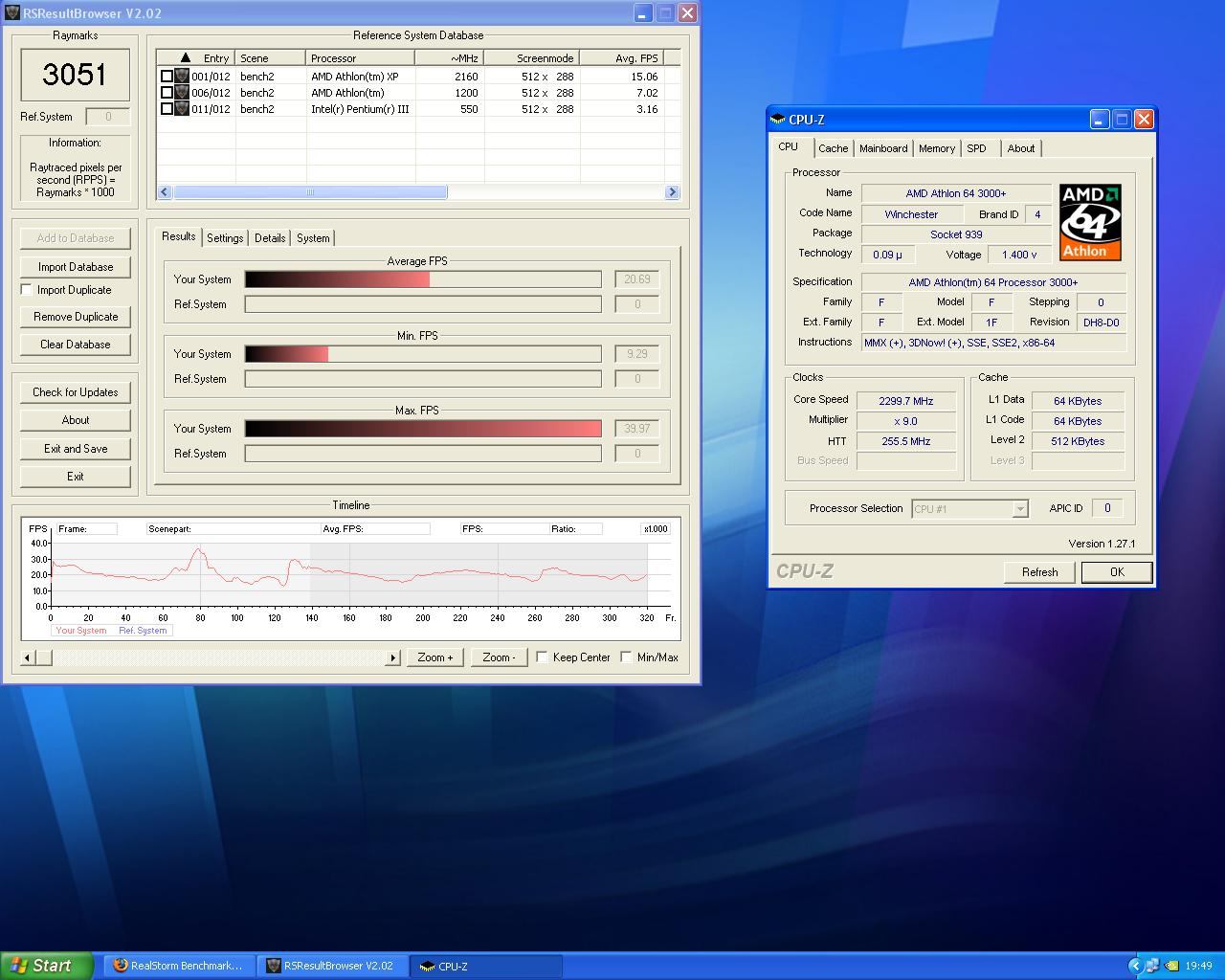The height and width of the screenshot is (980, 1225).
Task: Click the Zoom - button
Action: (x=500, y=657)
